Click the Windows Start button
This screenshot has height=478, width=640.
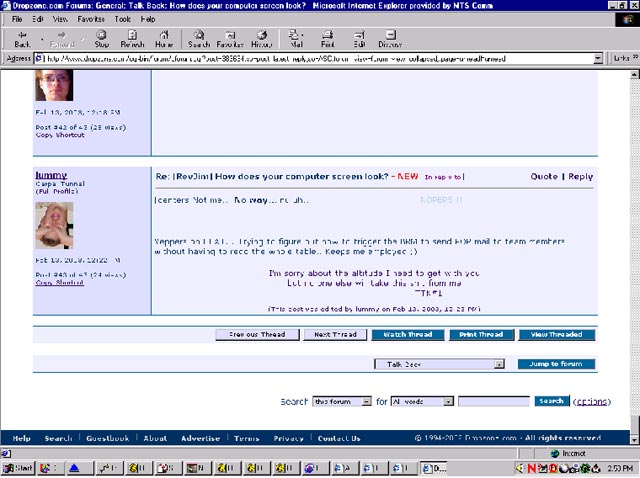(x=18, y=468)
